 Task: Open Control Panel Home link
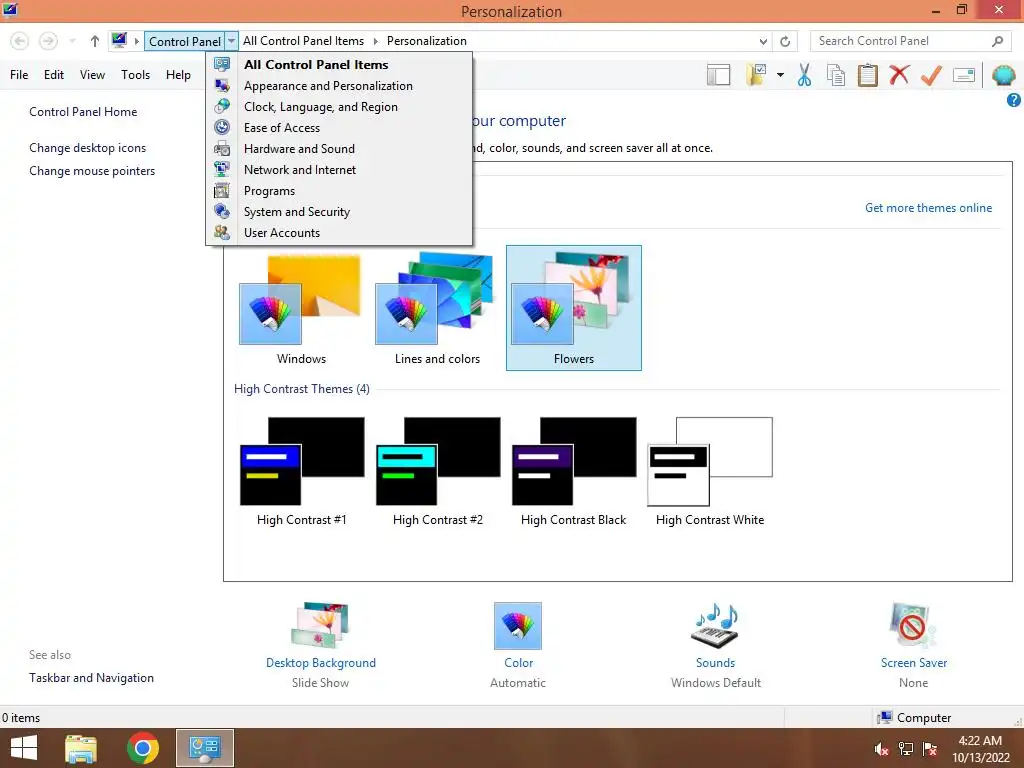83,112
